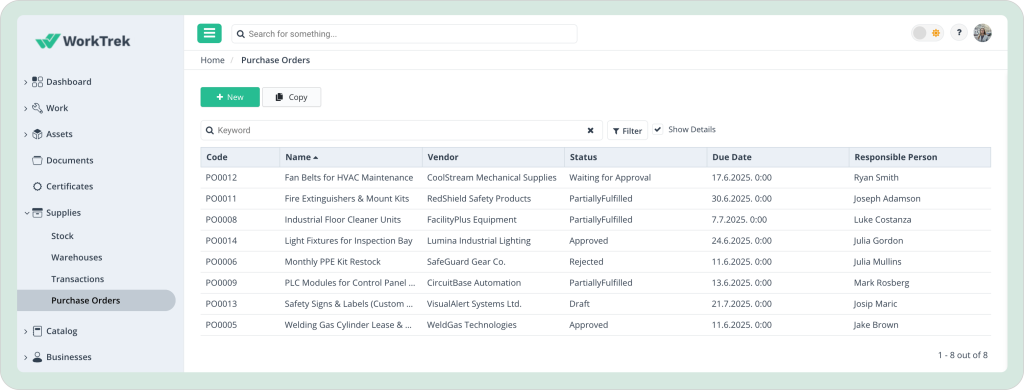
Task: Click due date 21.7.2025. 0:00
Action: [x=742, y=304]
